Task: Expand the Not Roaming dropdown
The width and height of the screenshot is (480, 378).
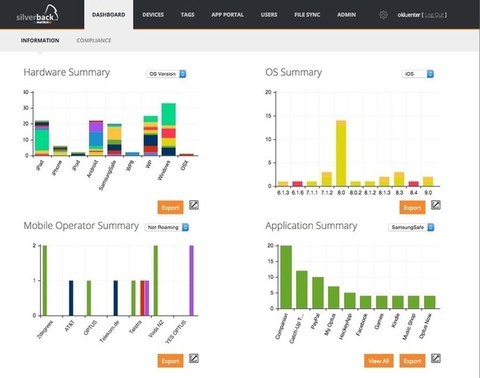Action: pyautogui.click(x=167, y=227)
